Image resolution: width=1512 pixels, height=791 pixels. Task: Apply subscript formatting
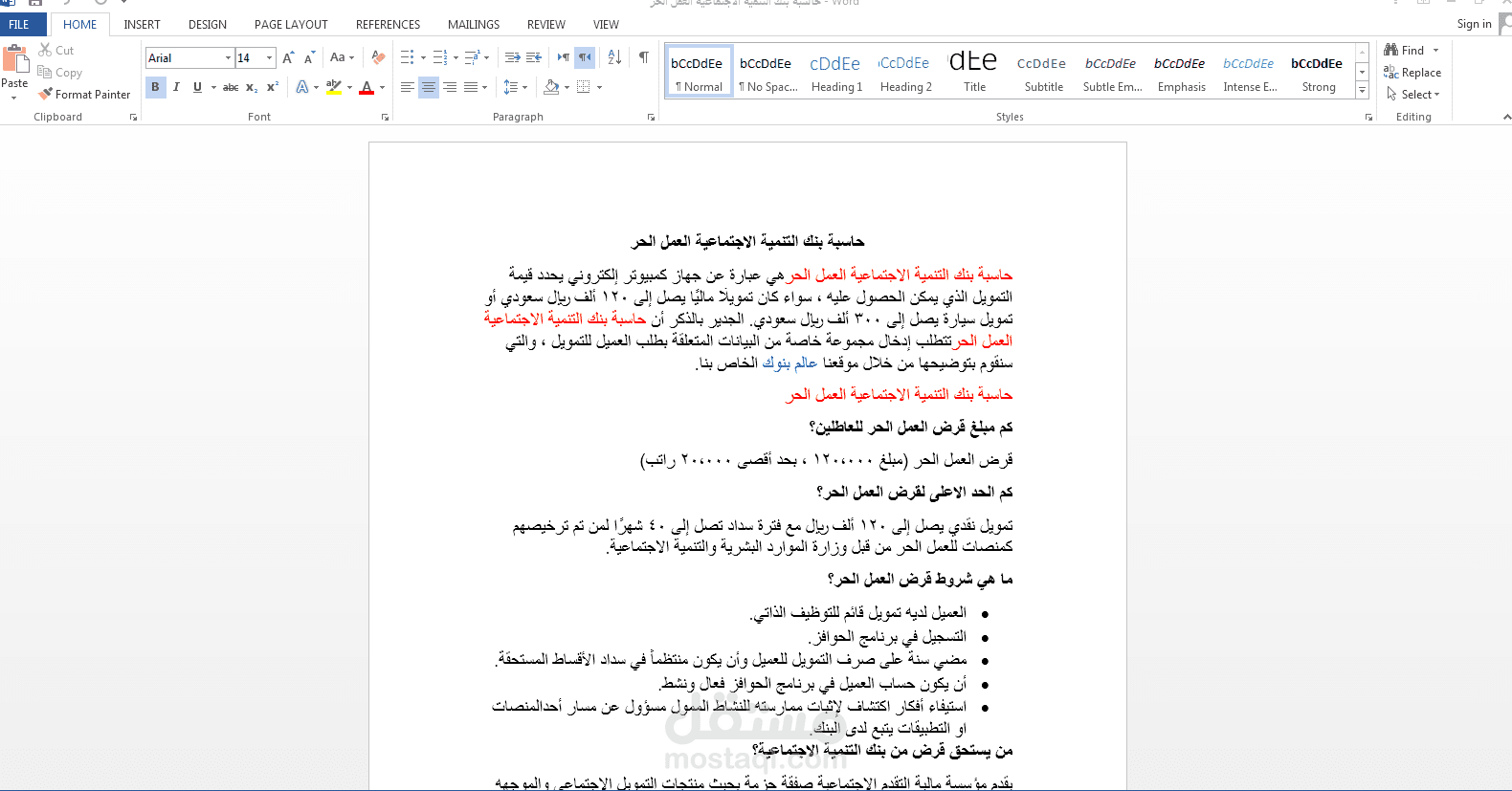pyautogui.click(x=252, y=87)
